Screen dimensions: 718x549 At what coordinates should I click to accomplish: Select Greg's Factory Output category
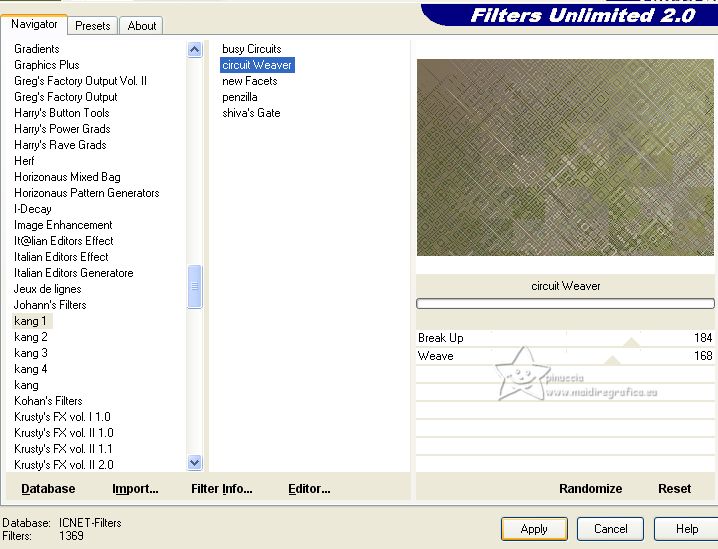pos(65,97)
